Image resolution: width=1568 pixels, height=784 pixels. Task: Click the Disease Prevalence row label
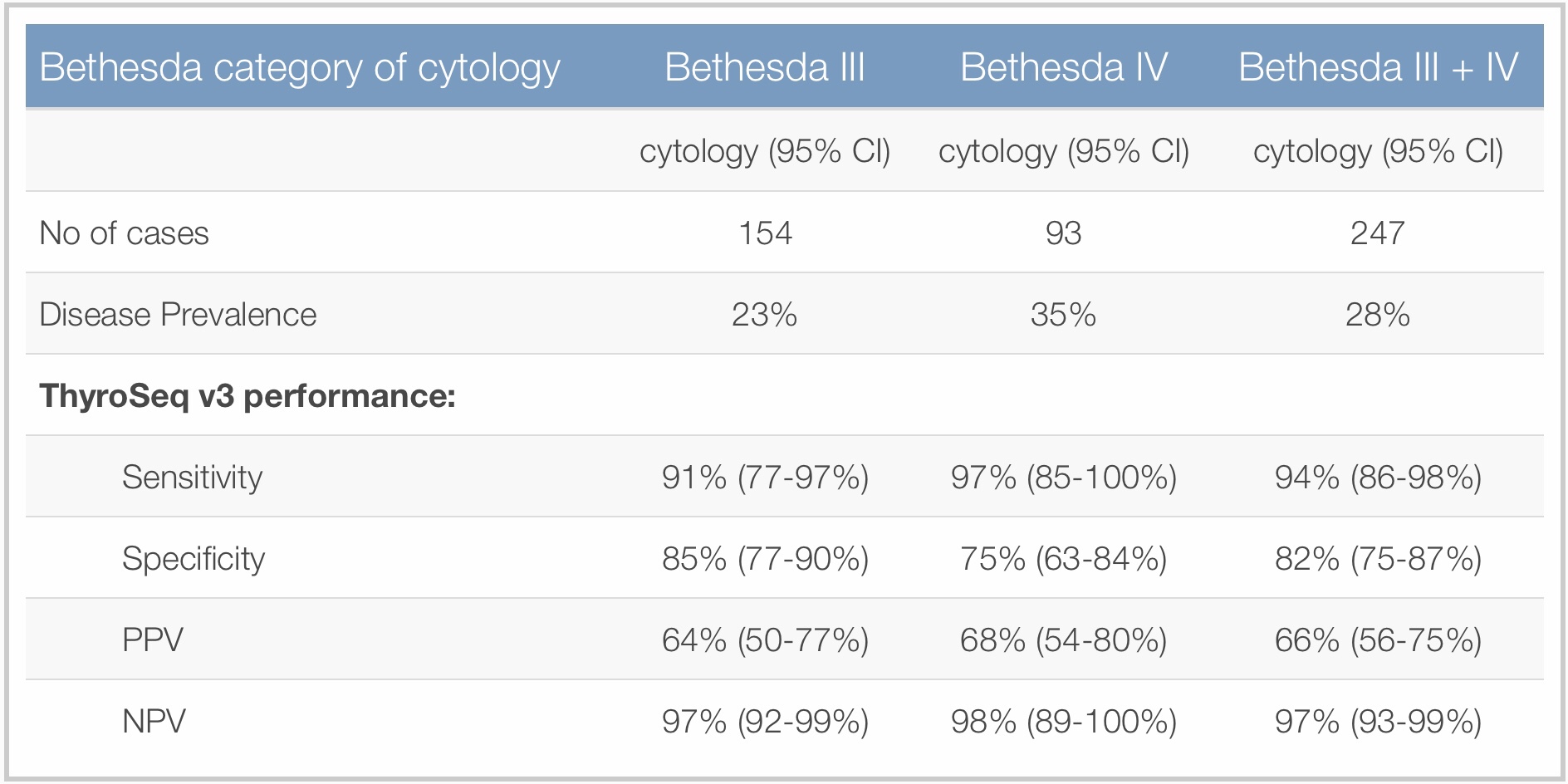pyautogui.click(x=178, y=315)
